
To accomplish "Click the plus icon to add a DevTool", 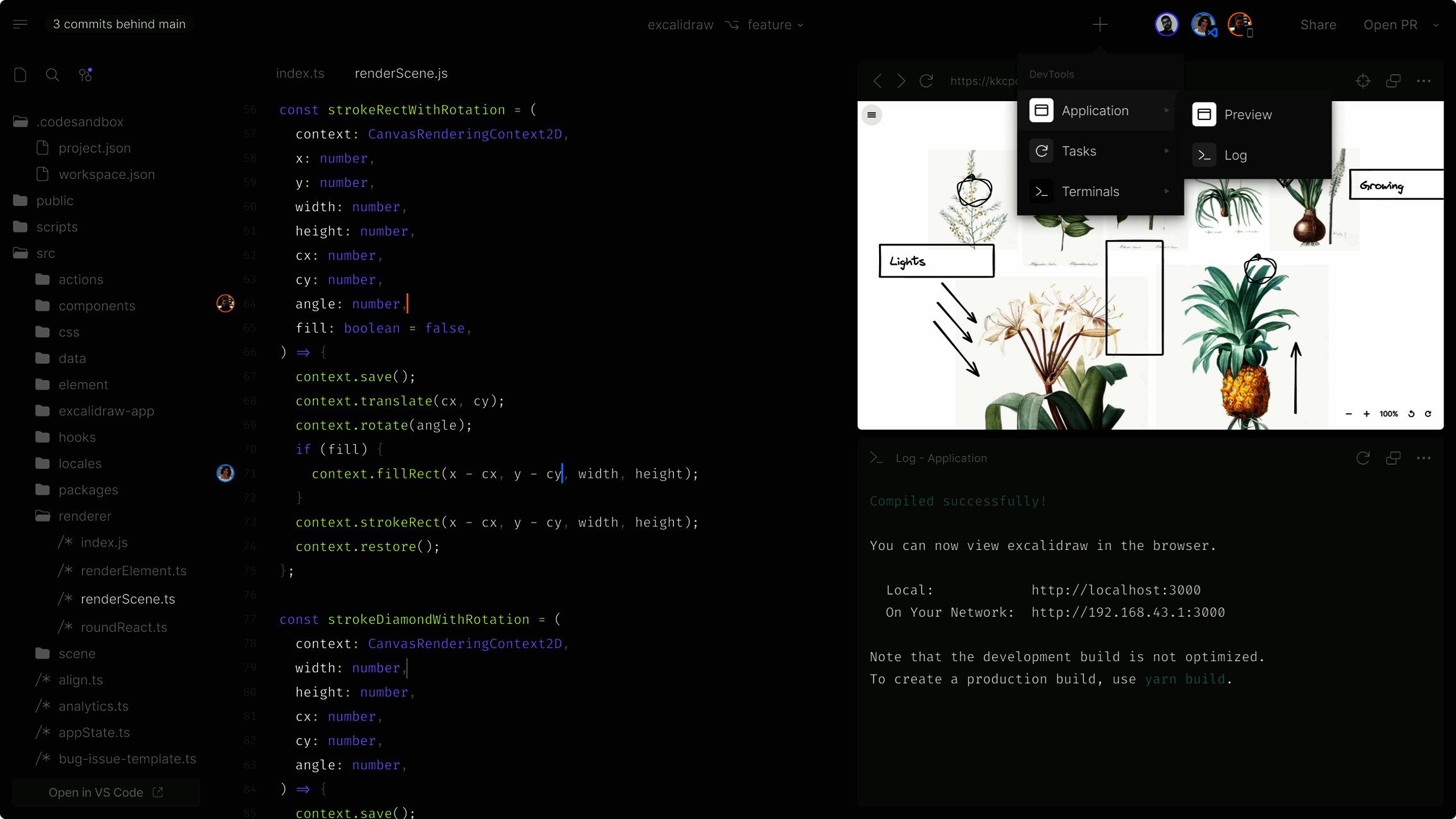I will point(1100,25).
